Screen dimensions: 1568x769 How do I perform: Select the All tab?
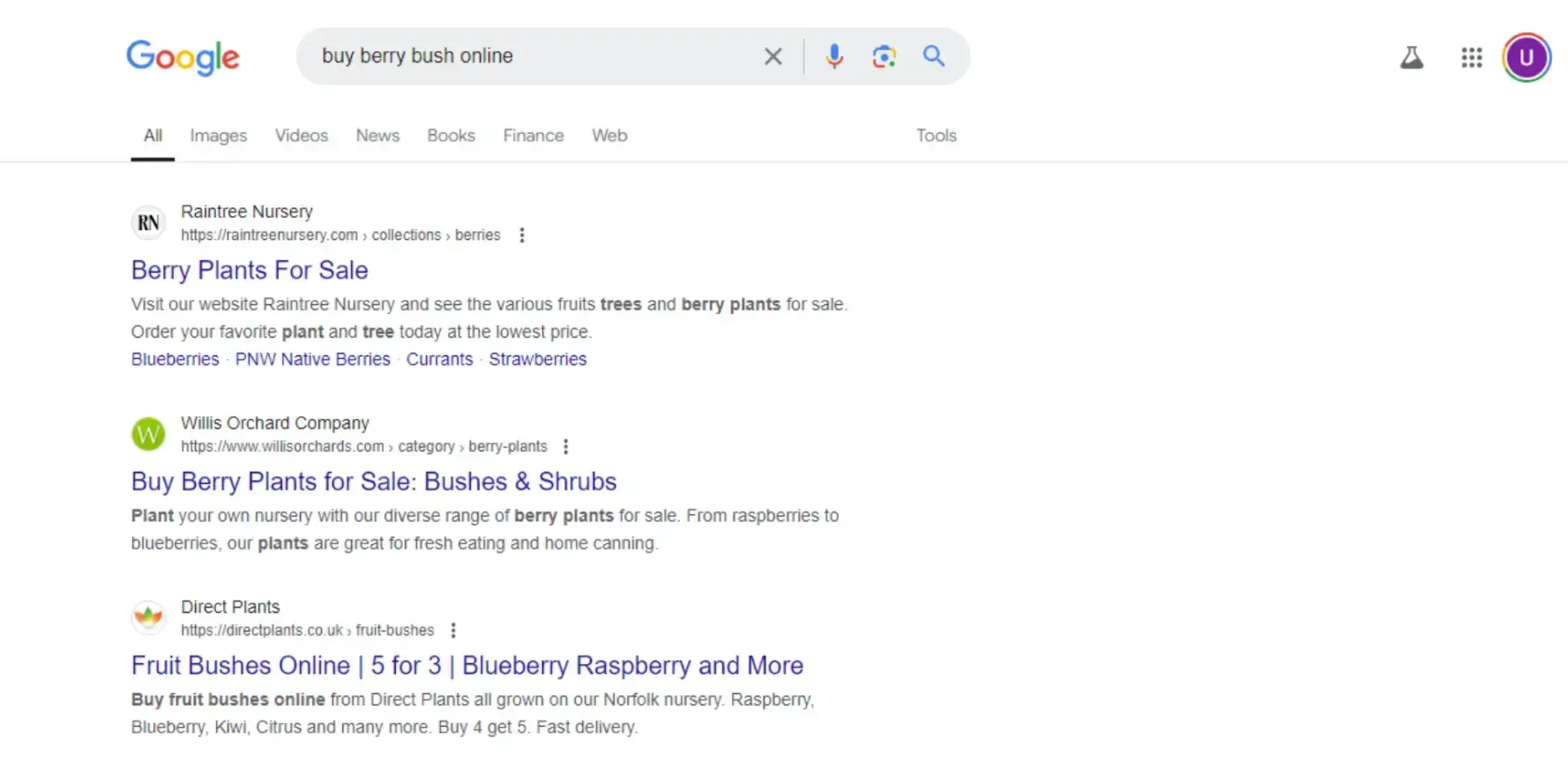coord(153,136)
